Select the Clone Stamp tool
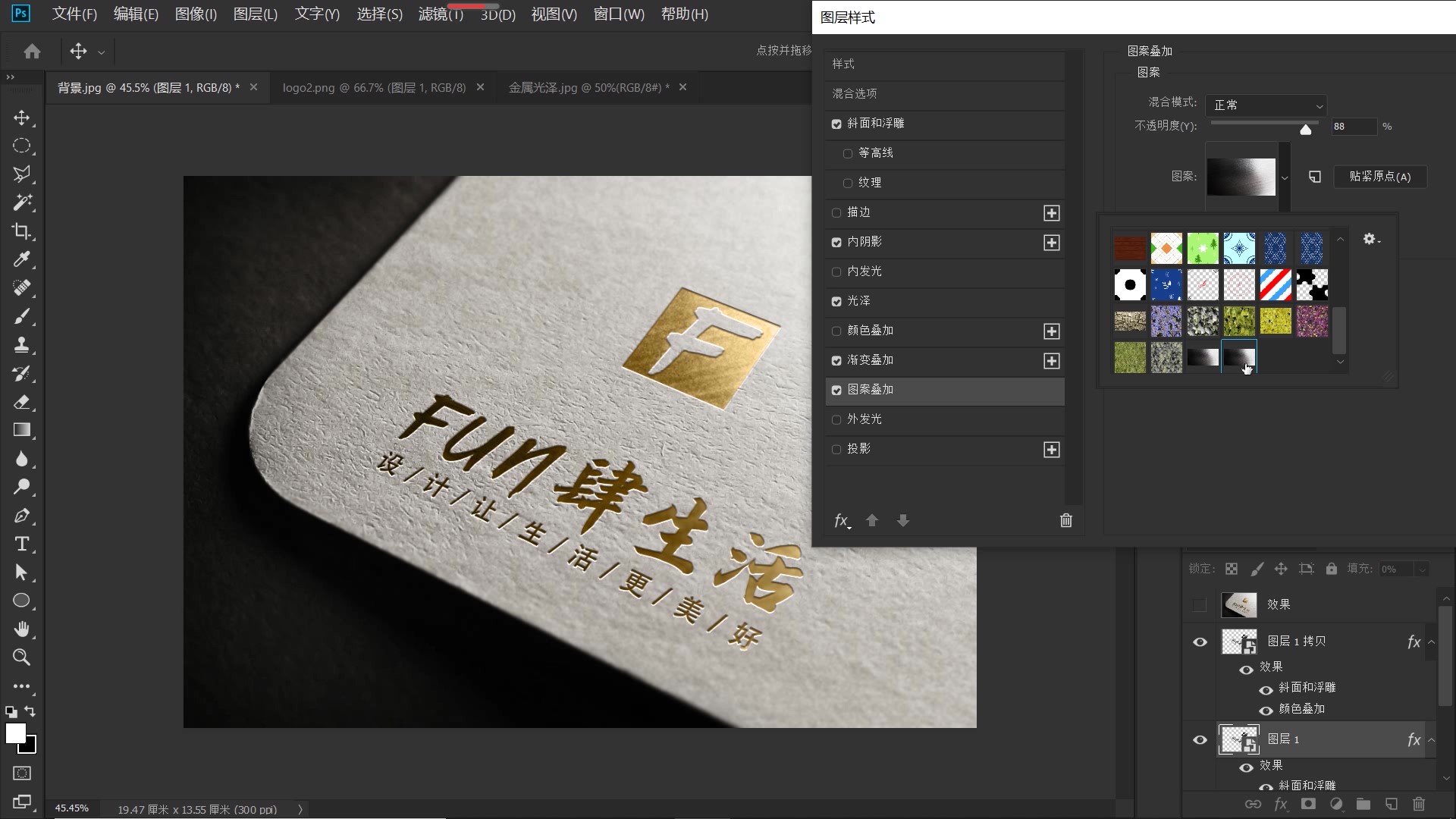 pyautogui.click(x=23, y=345)
